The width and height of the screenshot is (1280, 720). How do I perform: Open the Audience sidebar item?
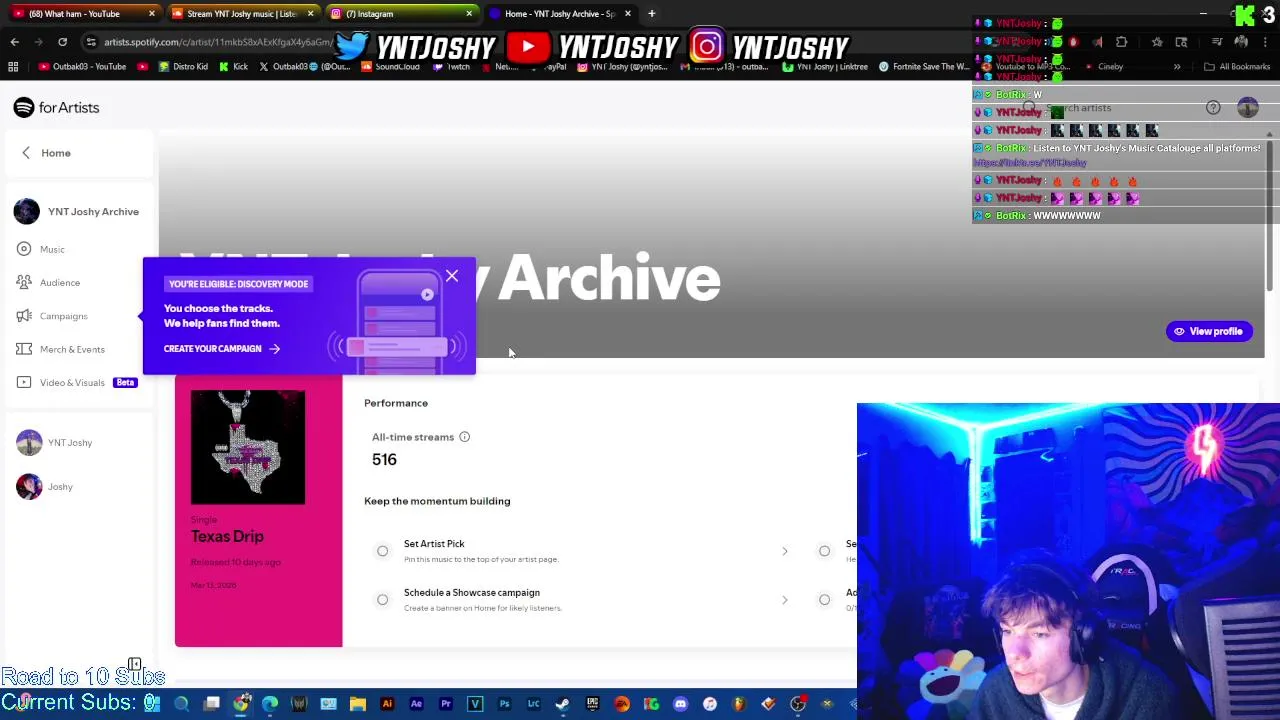click(59, 282)
